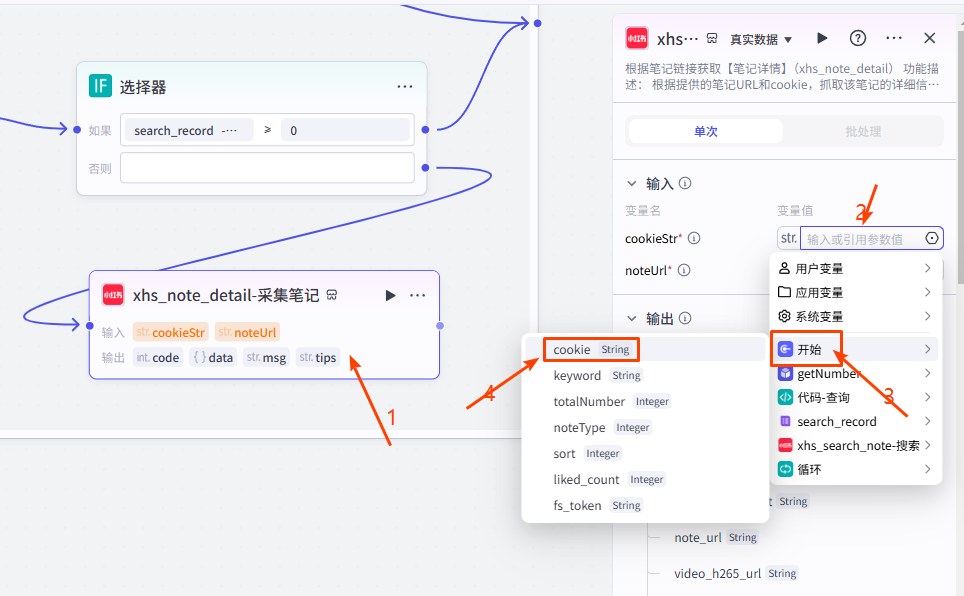Switch to the 单次 tab
The image size is (964, 596).
click(706, 131)
